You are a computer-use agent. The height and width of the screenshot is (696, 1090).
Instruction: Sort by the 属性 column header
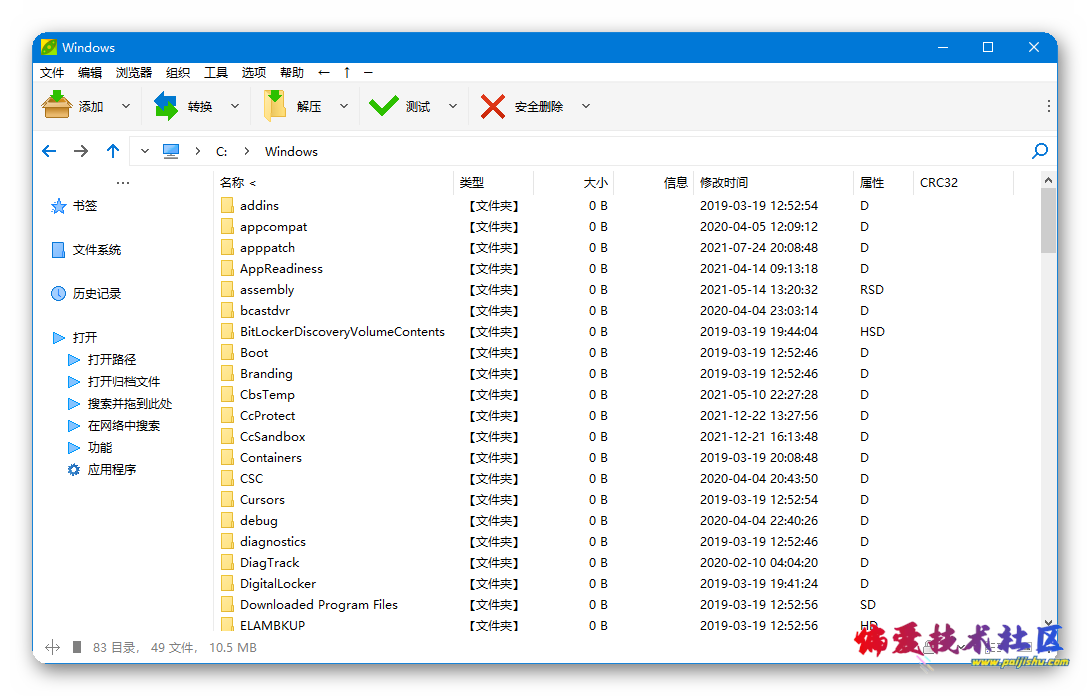883,183
